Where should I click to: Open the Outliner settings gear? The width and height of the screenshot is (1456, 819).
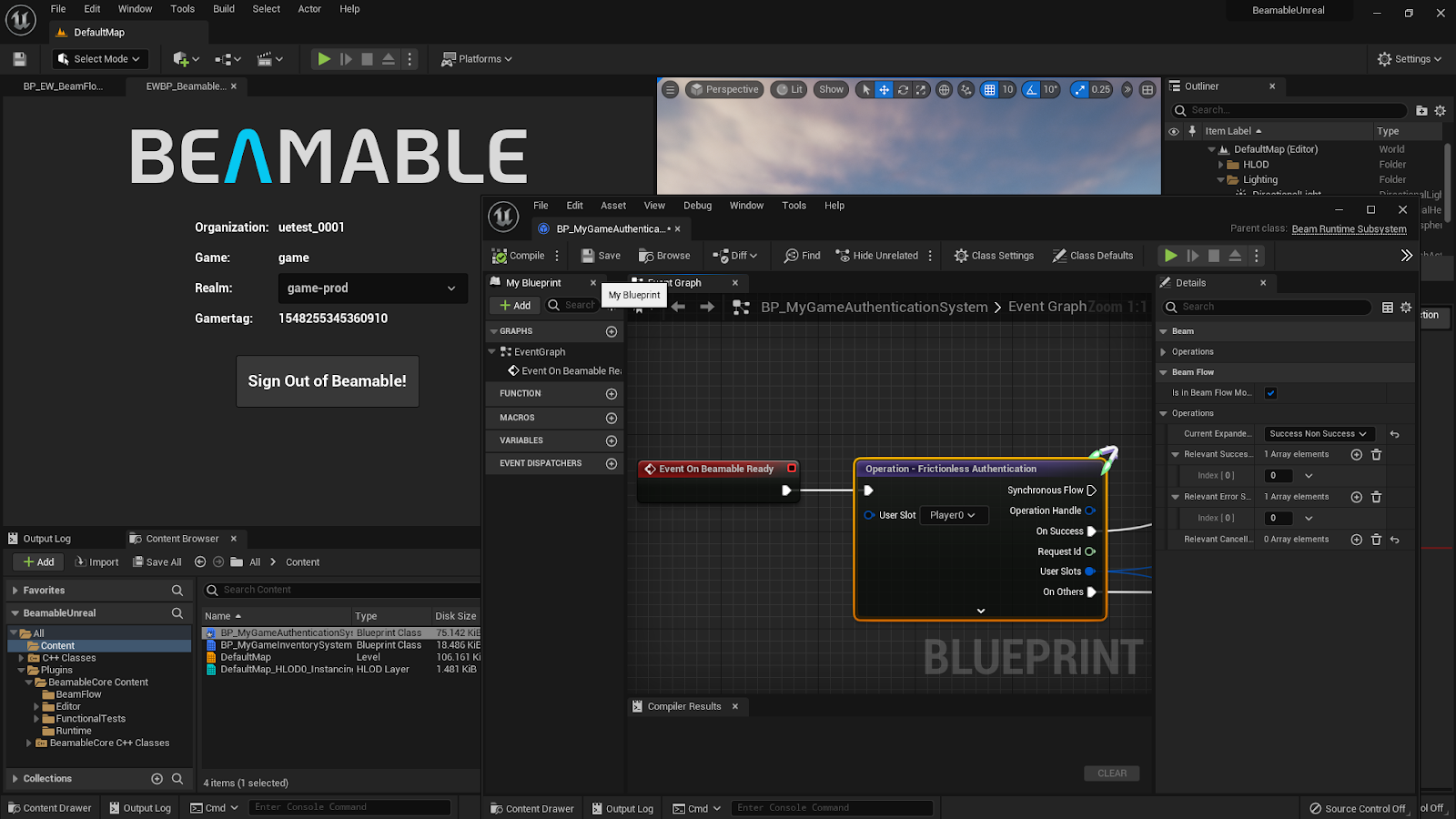(1440, 110)
